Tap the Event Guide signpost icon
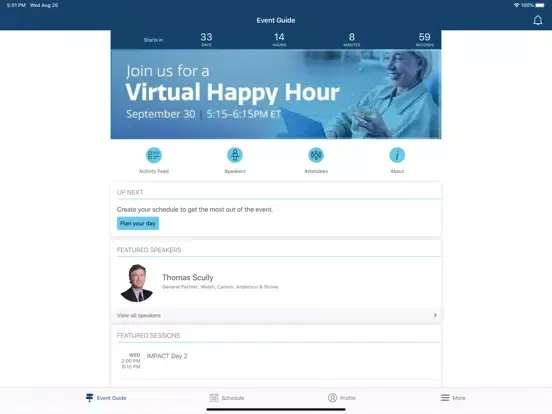This screenshot has width=552, height=414. [89, 397]
